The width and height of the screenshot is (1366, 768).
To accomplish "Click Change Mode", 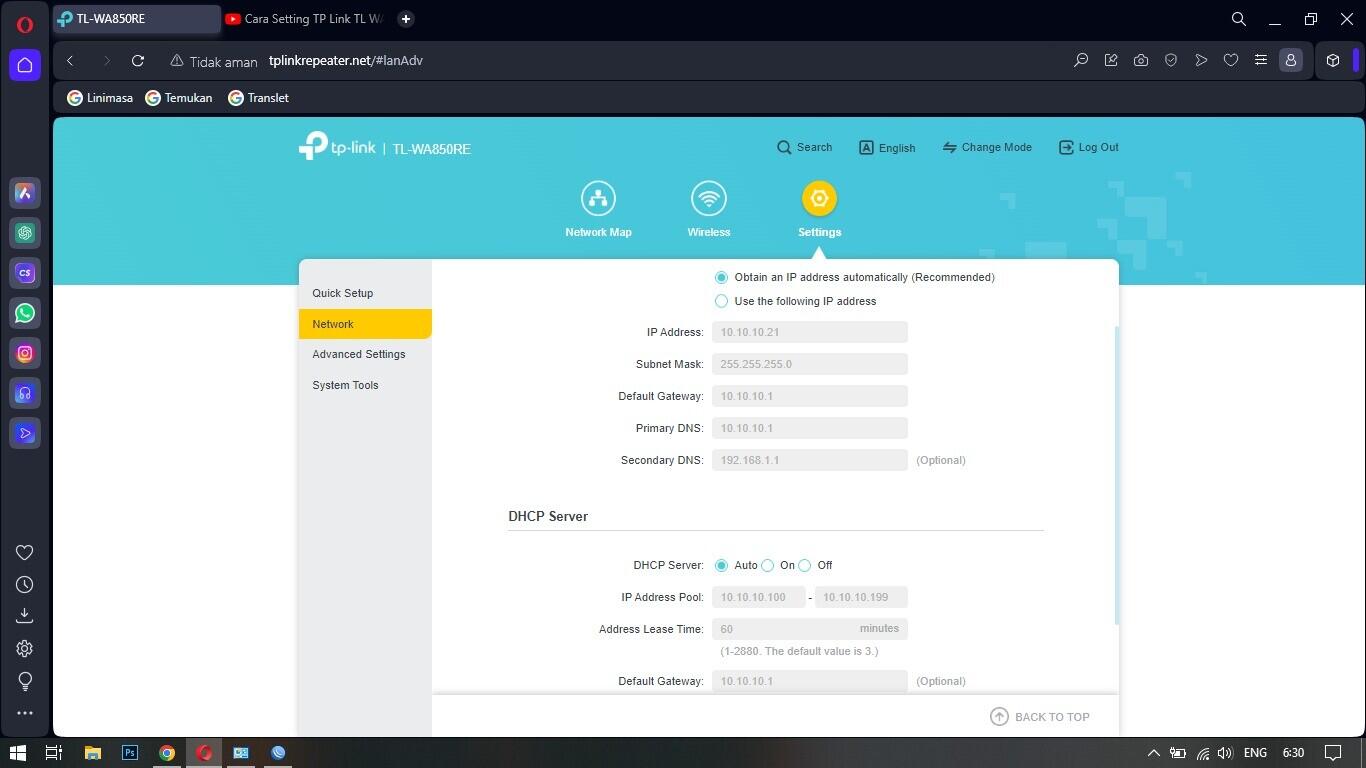I will coord(987,147).
